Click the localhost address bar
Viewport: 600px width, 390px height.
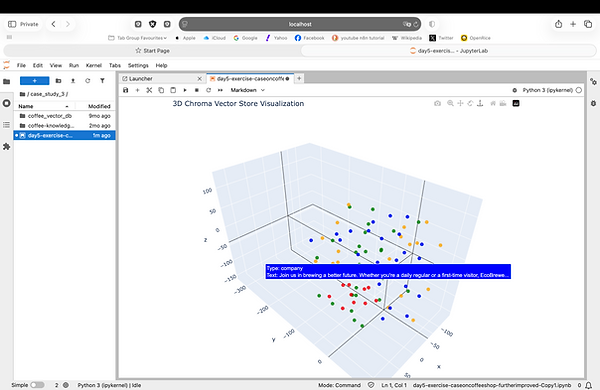pyautogui.click(x=300, y=24)
